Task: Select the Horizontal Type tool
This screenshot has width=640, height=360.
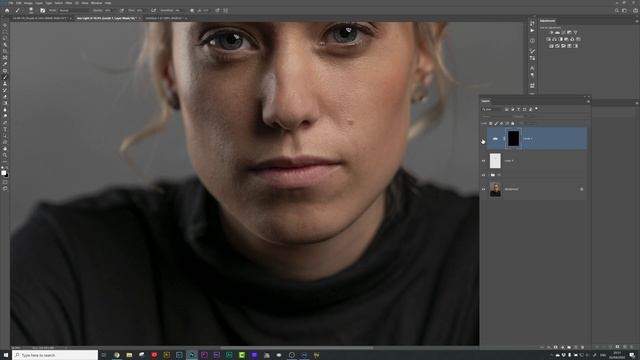Action: [x=5, y=129]
